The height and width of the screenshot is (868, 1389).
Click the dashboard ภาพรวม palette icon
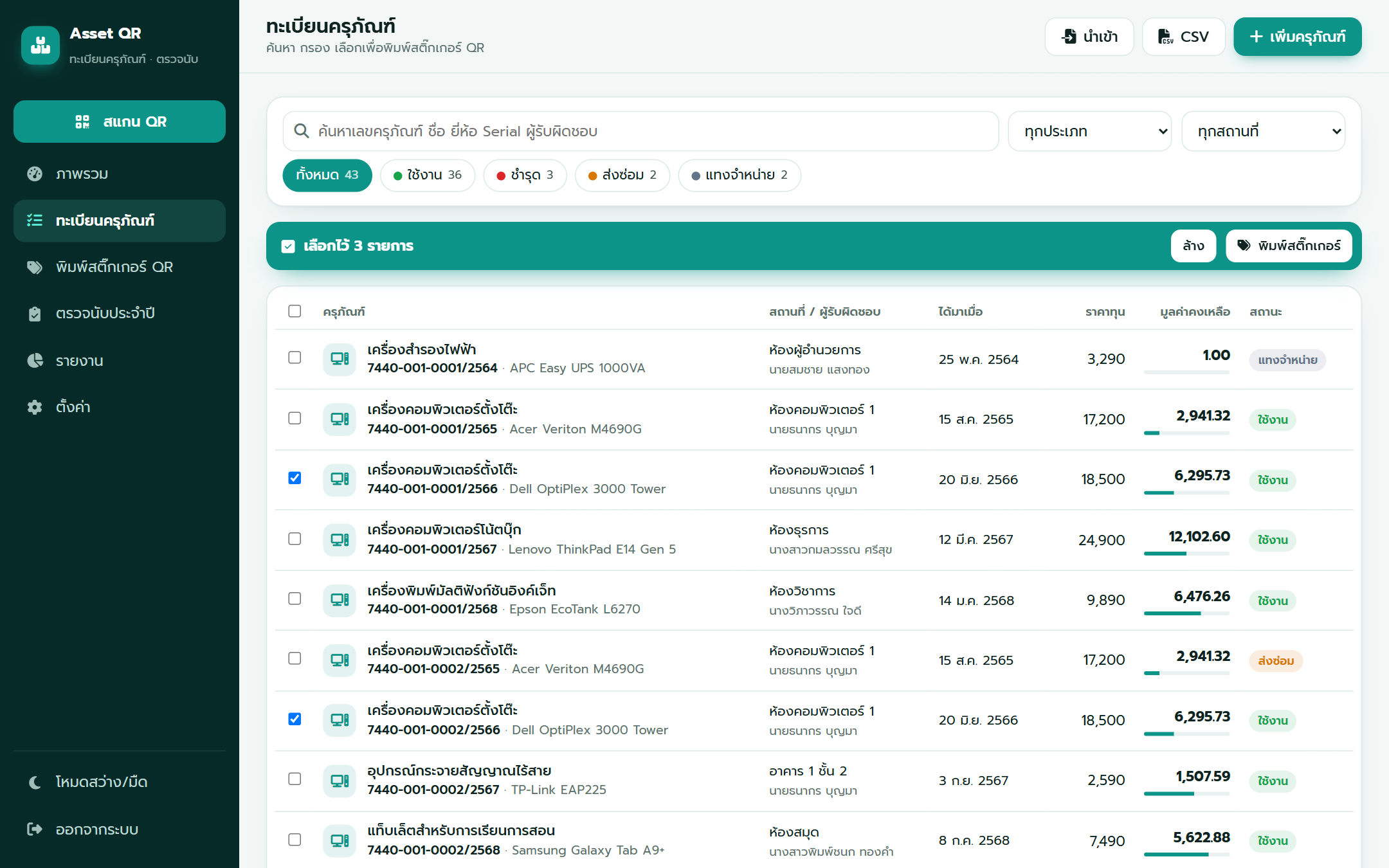pos(35,174)
